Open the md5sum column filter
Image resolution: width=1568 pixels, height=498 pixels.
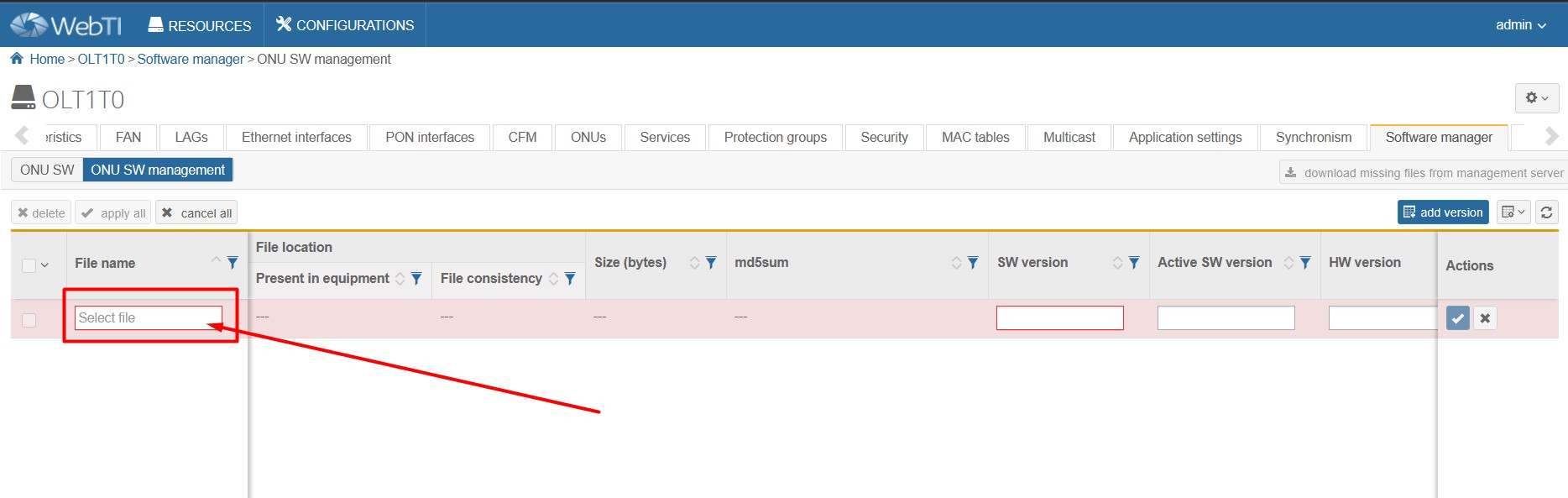tap(973, 263)
